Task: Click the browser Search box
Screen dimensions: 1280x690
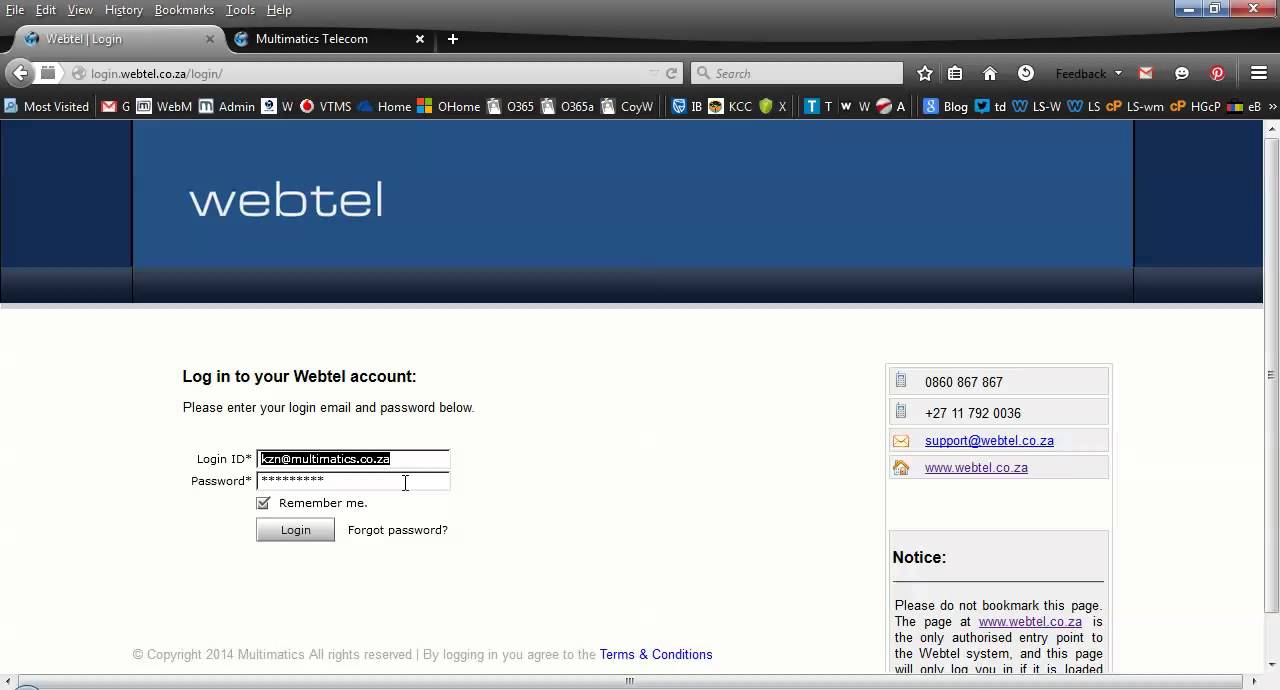Action: point(797,73)
